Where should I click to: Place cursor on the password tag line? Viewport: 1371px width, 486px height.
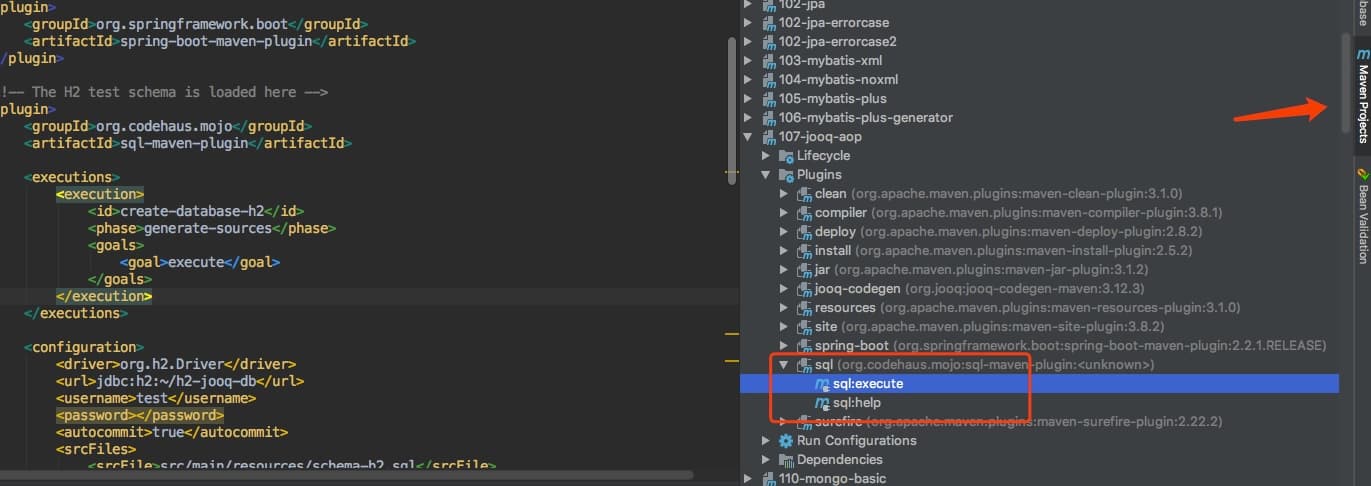(140, 414)
